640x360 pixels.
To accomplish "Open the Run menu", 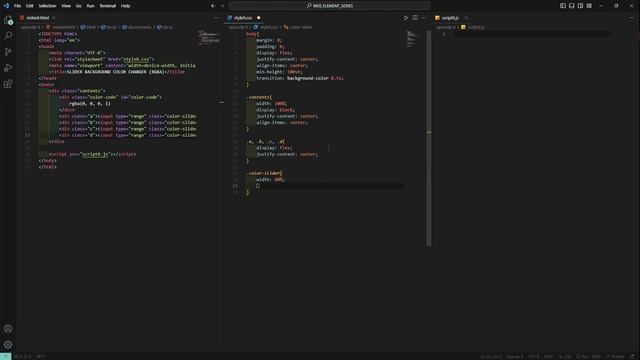I will (90, 6).
